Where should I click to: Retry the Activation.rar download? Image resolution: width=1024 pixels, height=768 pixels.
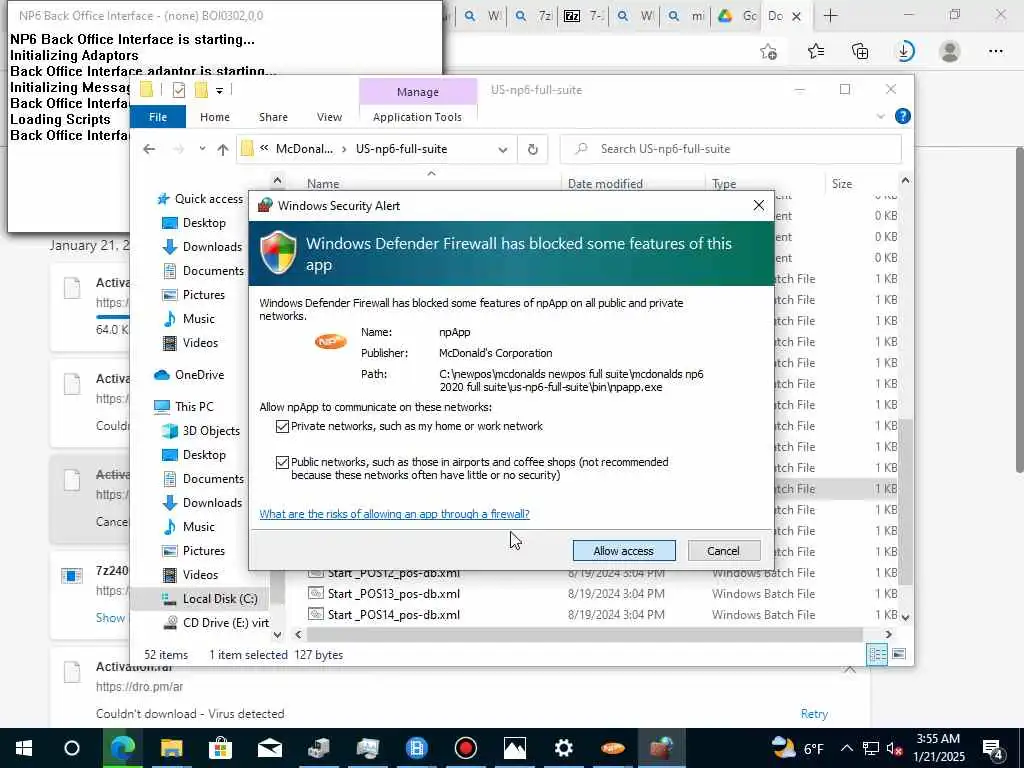pos(814,714)
